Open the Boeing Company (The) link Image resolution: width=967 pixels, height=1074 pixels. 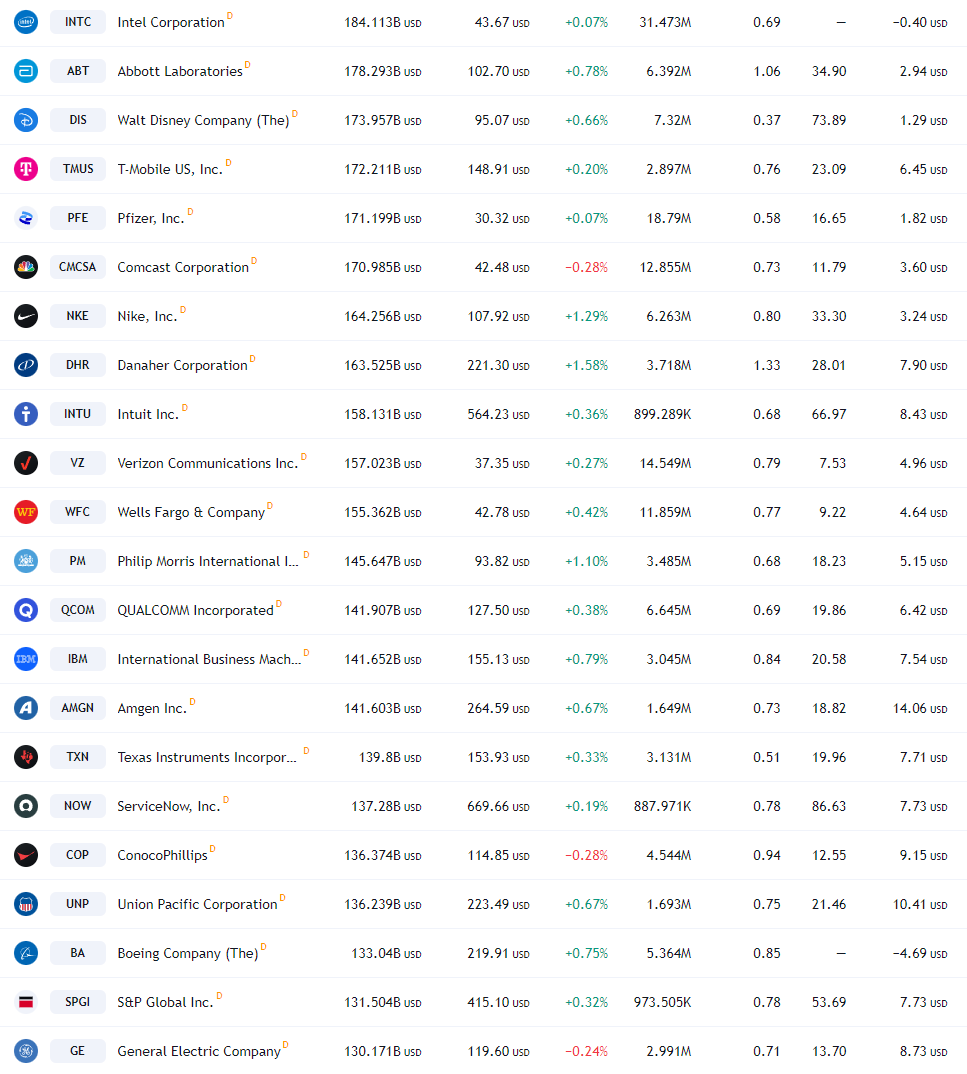point(188,953)
